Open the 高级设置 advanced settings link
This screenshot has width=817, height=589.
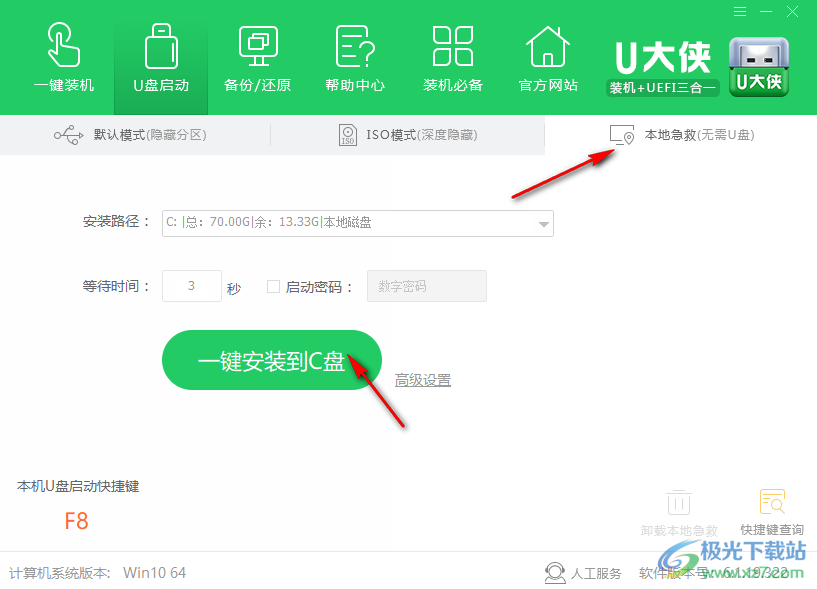point(423,380)
